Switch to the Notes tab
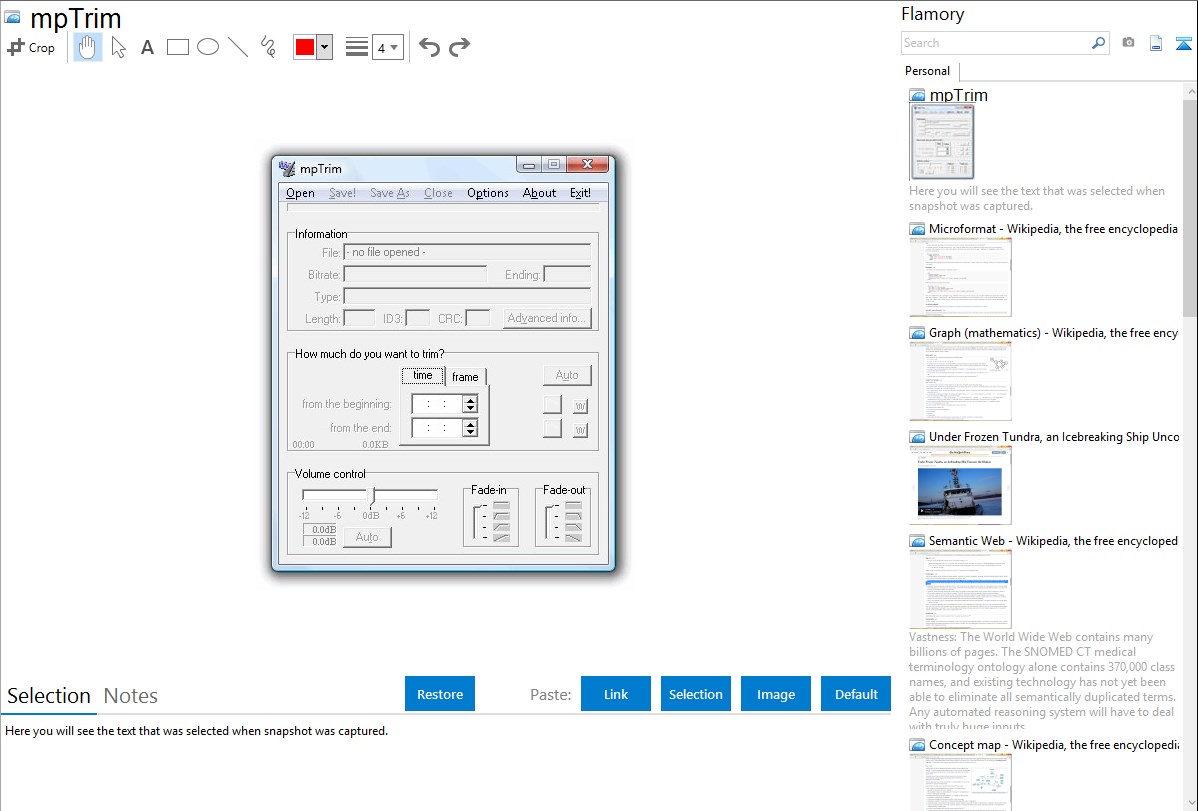Screen dimensions: 1198x811 131,696
